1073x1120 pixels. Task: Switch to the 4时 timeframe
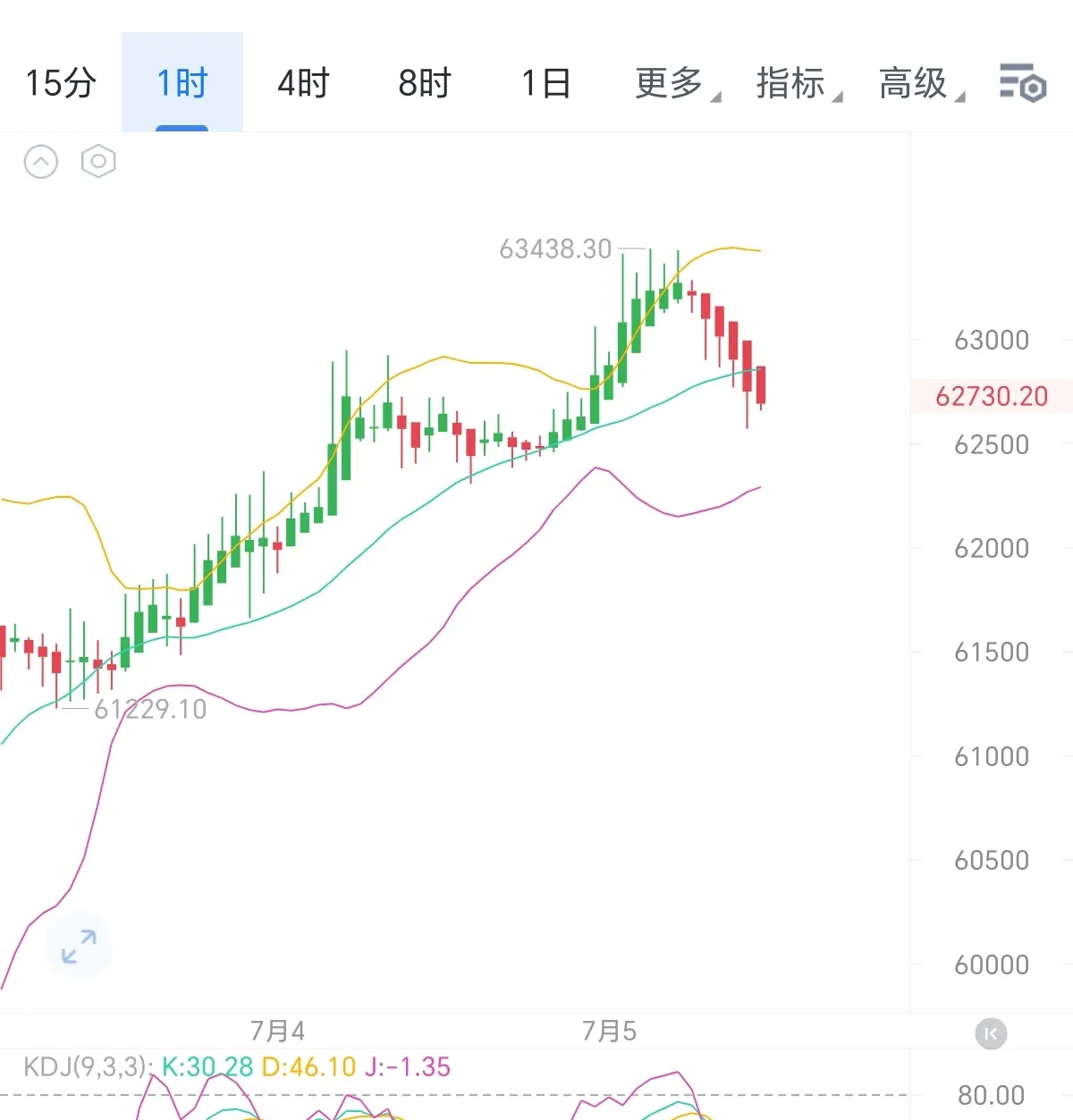tap(303, 83)
